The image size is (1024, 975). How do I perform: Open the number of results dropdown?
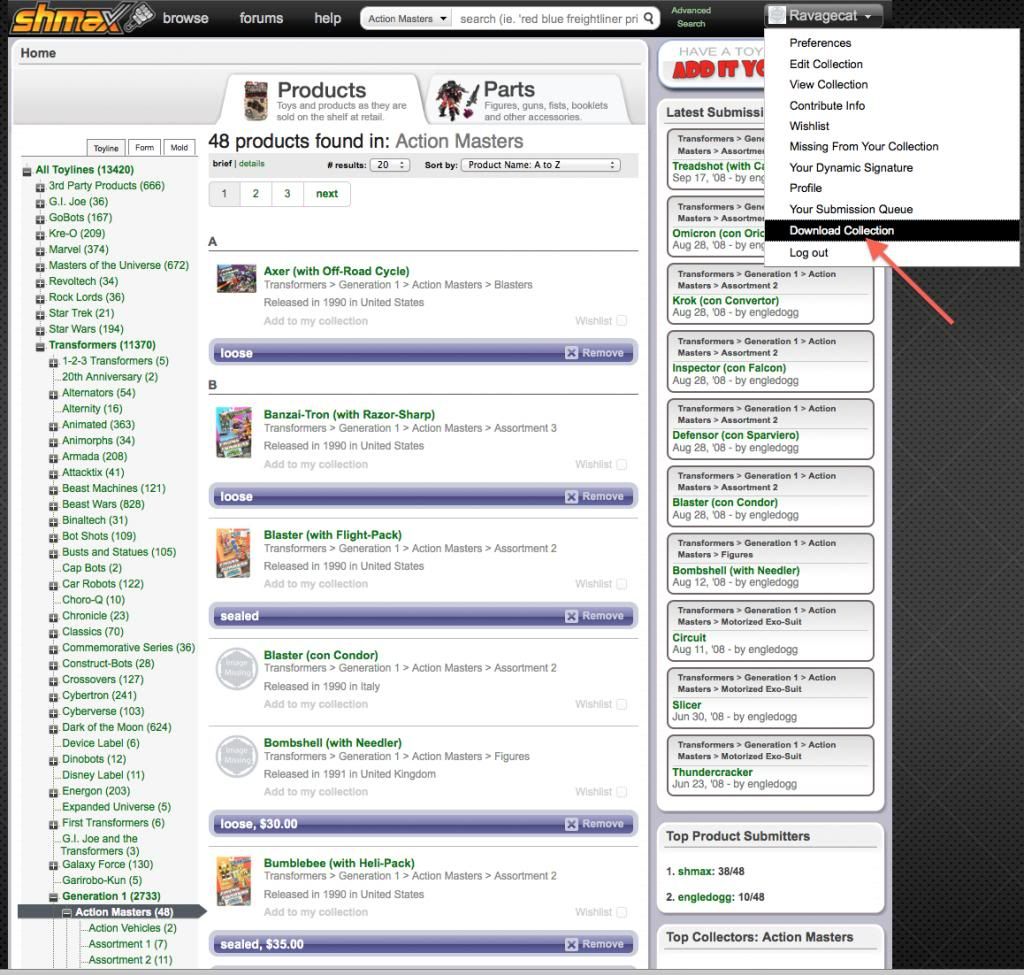click(390, 165)
